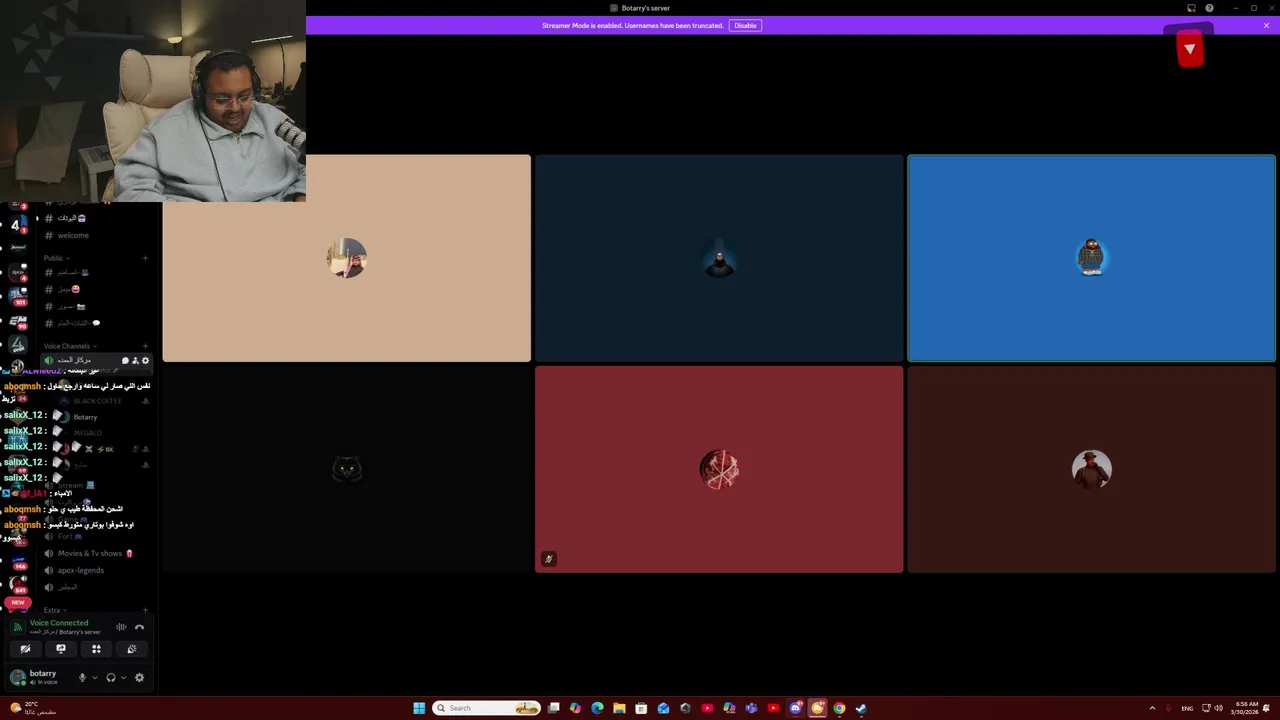Open the Discord inbox icon
1280x720 pixels.
click(x=1191, y=8)
